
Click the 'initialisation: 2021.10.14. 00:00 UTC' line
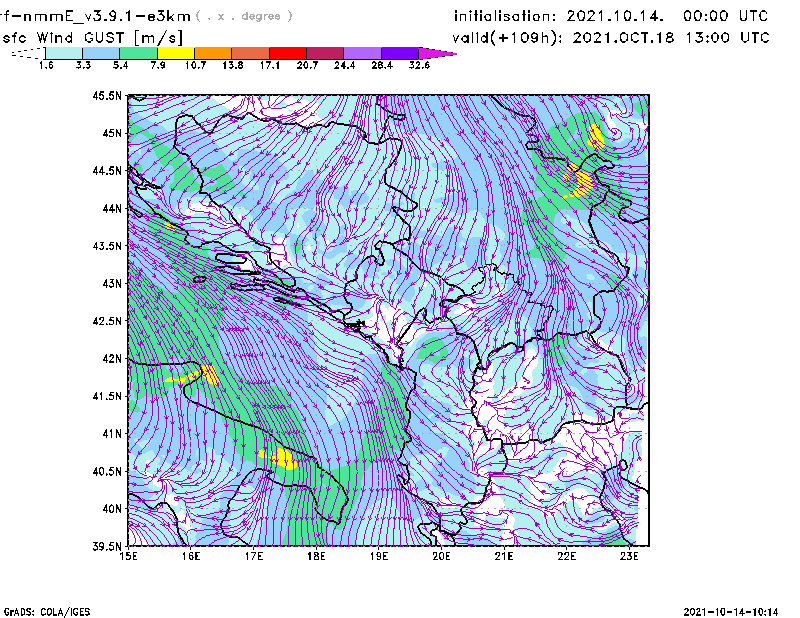coord(611,16)
